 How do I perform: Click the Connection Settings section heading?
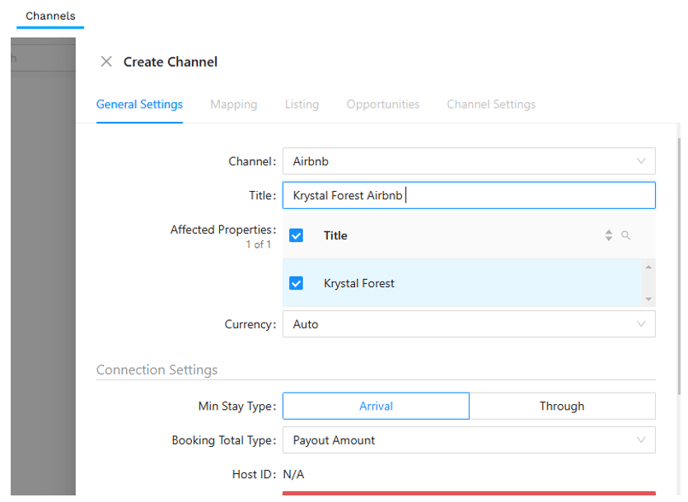[157, 370]
